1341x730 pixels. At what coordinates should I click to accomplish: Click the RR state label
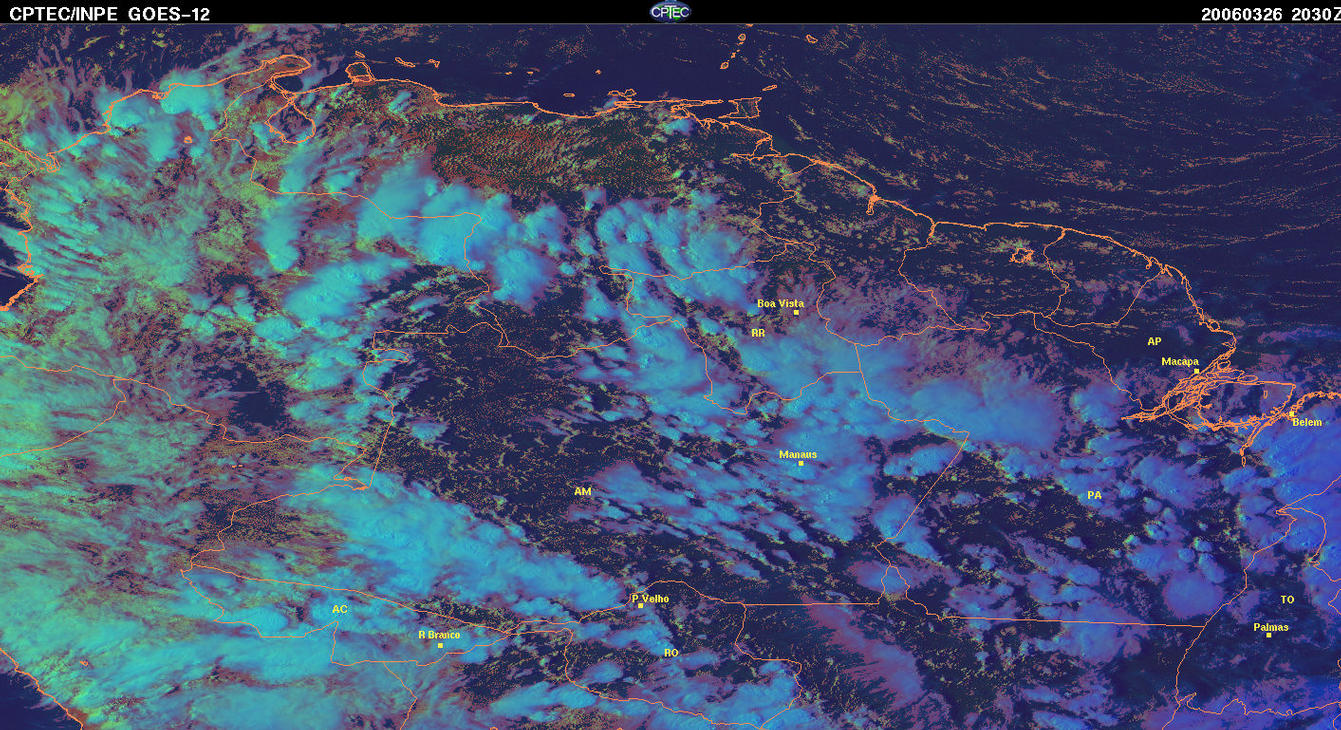point(757,332)
